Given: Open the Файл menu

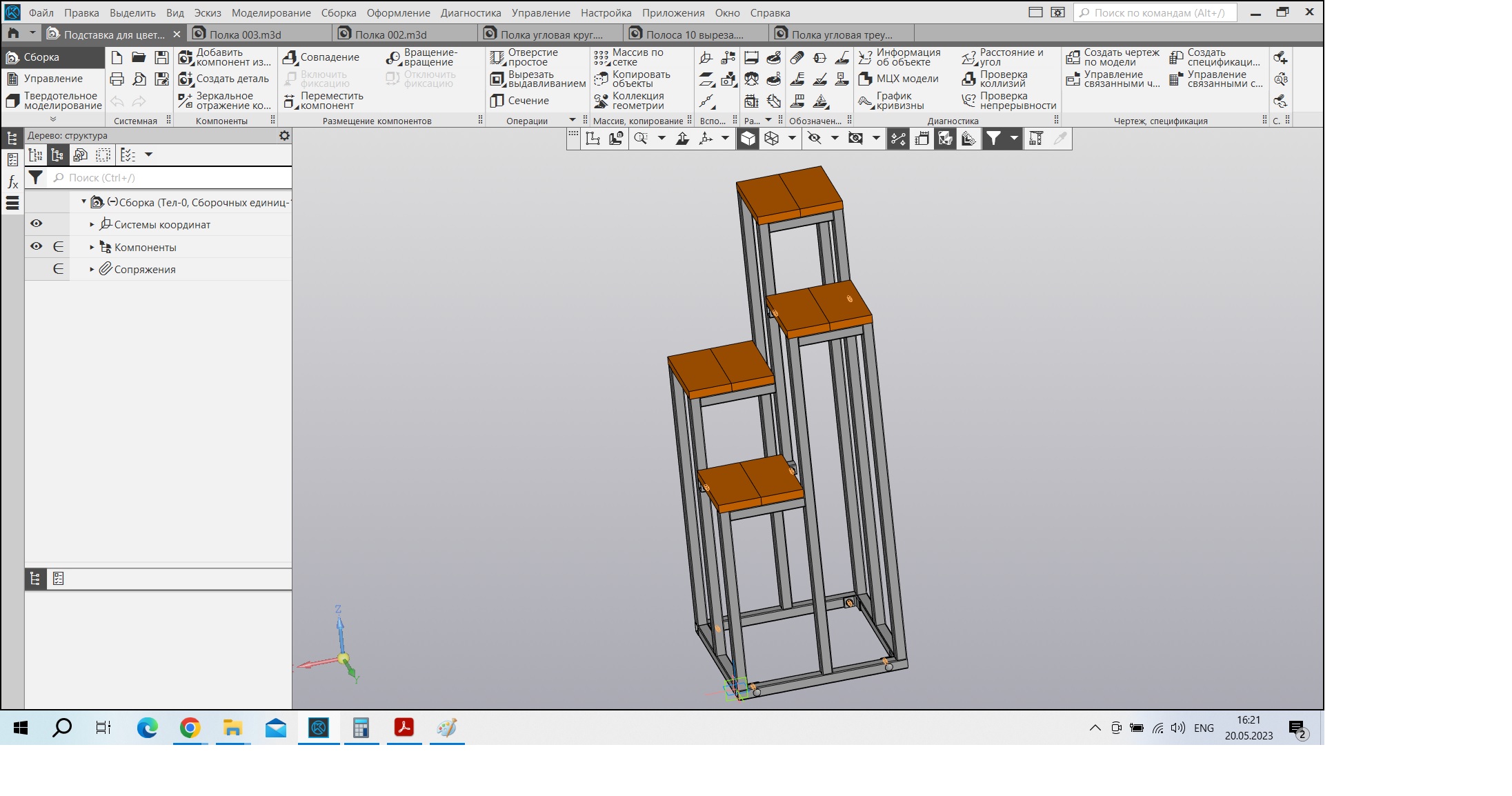Looking at the screenshot, I should coord(41,13).
